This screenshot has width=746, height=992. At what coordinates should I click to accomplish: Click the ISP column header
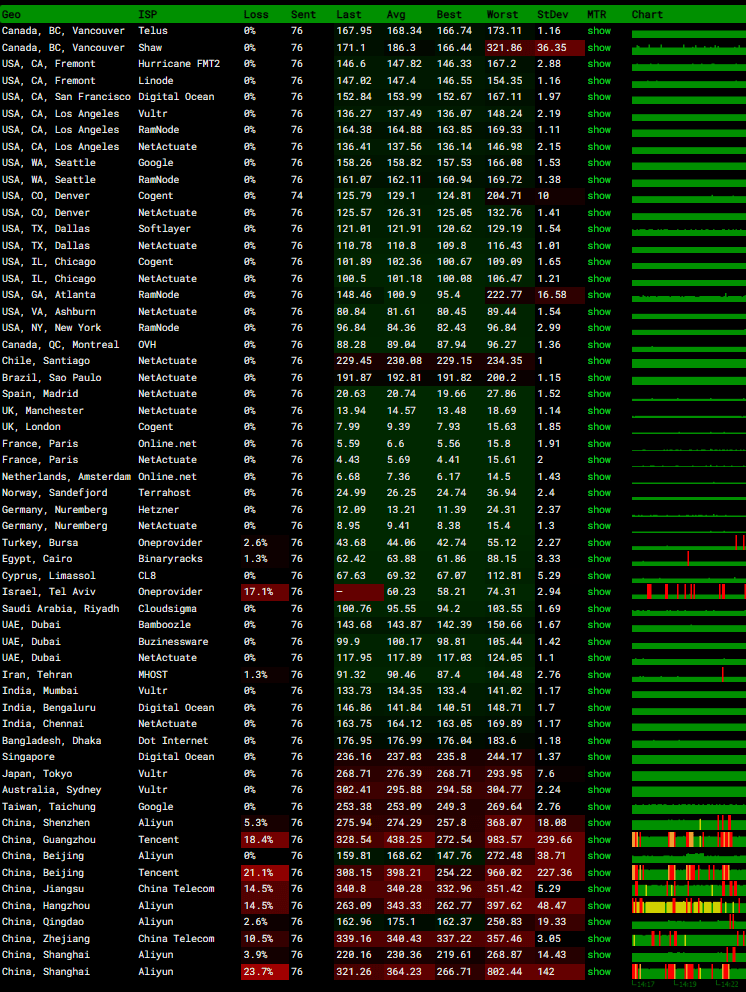pyautogui.click(x=147, y=15)
